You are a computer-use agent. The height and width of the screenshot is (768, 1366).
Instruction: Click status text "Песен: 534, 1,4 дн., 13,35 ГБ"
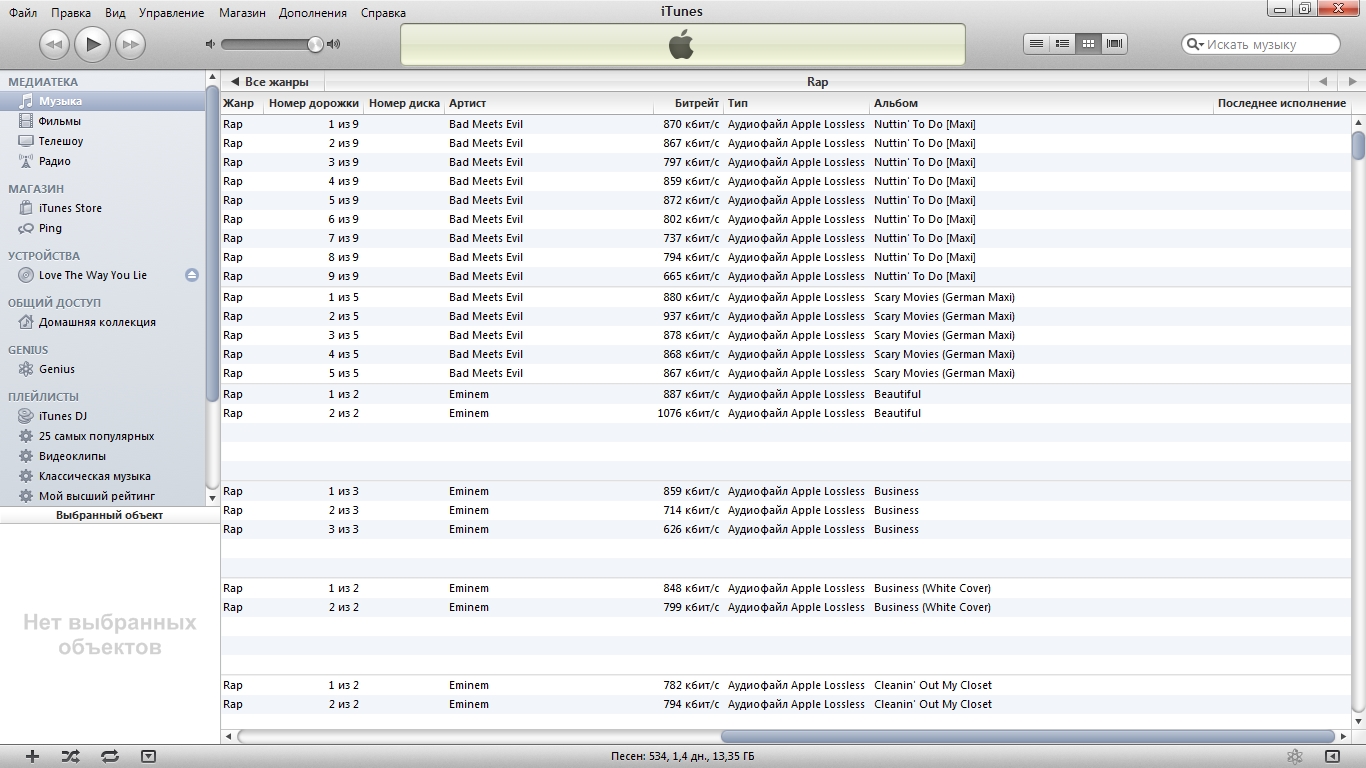[683, 757]
